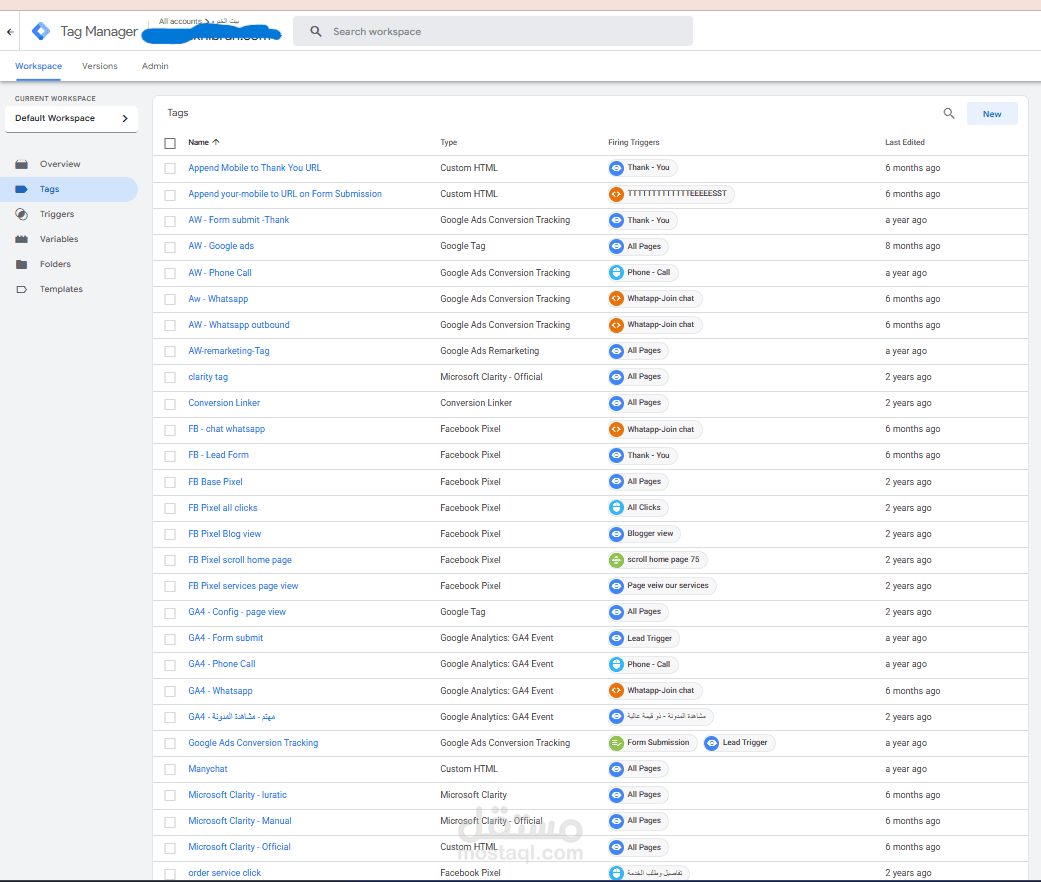
Task: Click the Phone - Call trigger icon in the AW - Phone Call row
Action: click(x=616, y=272)
